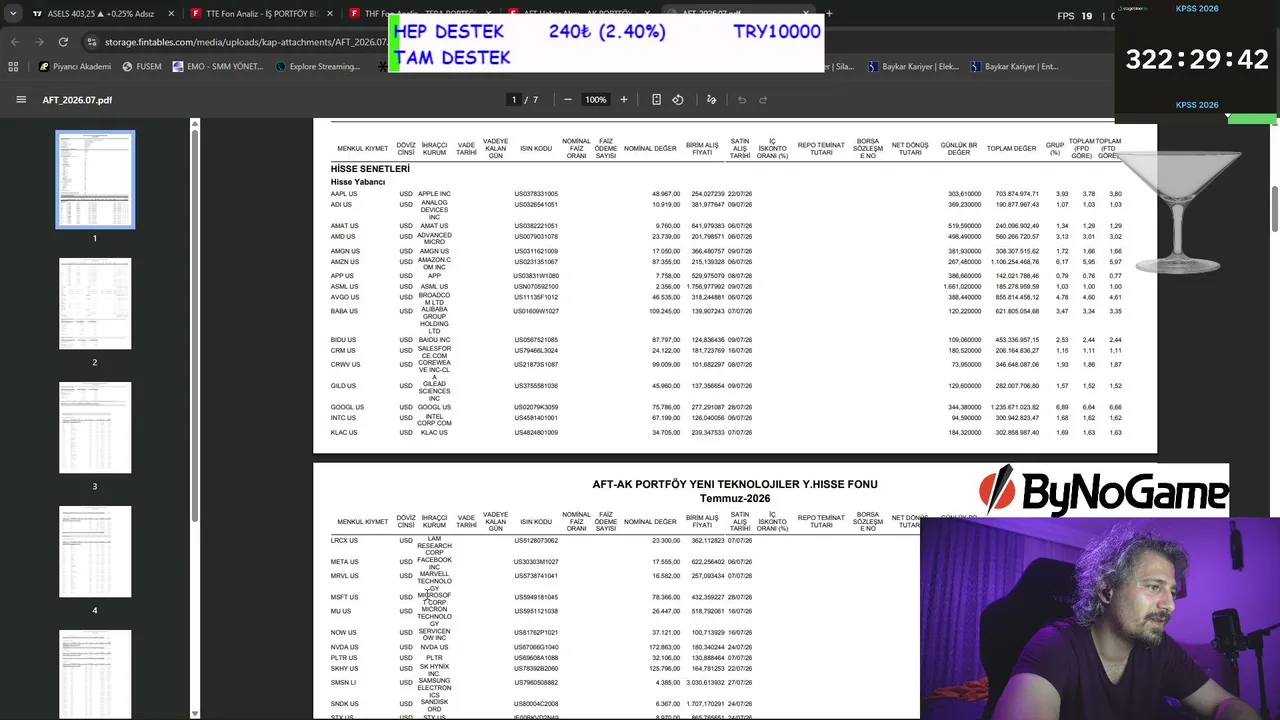Image resolution: width=1280 pixels, height=720 pixels.
Task: Click the APPLE INC issuer cell
Action: click(434, 194)
